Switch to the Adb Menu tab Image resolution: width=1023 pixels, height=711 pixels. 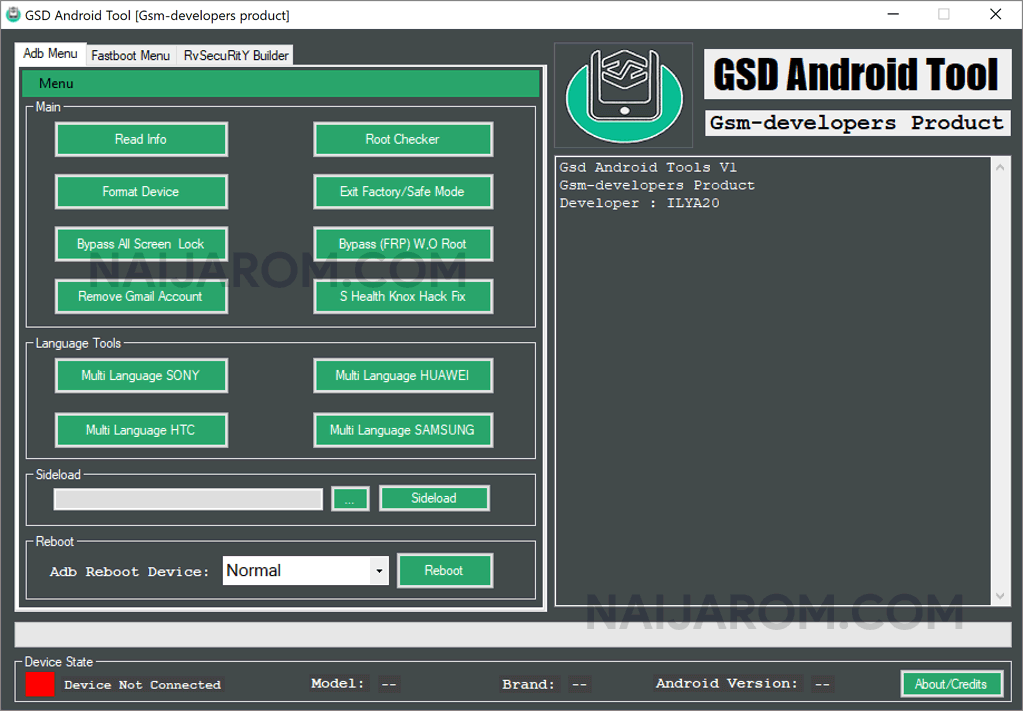coord(50,54)
